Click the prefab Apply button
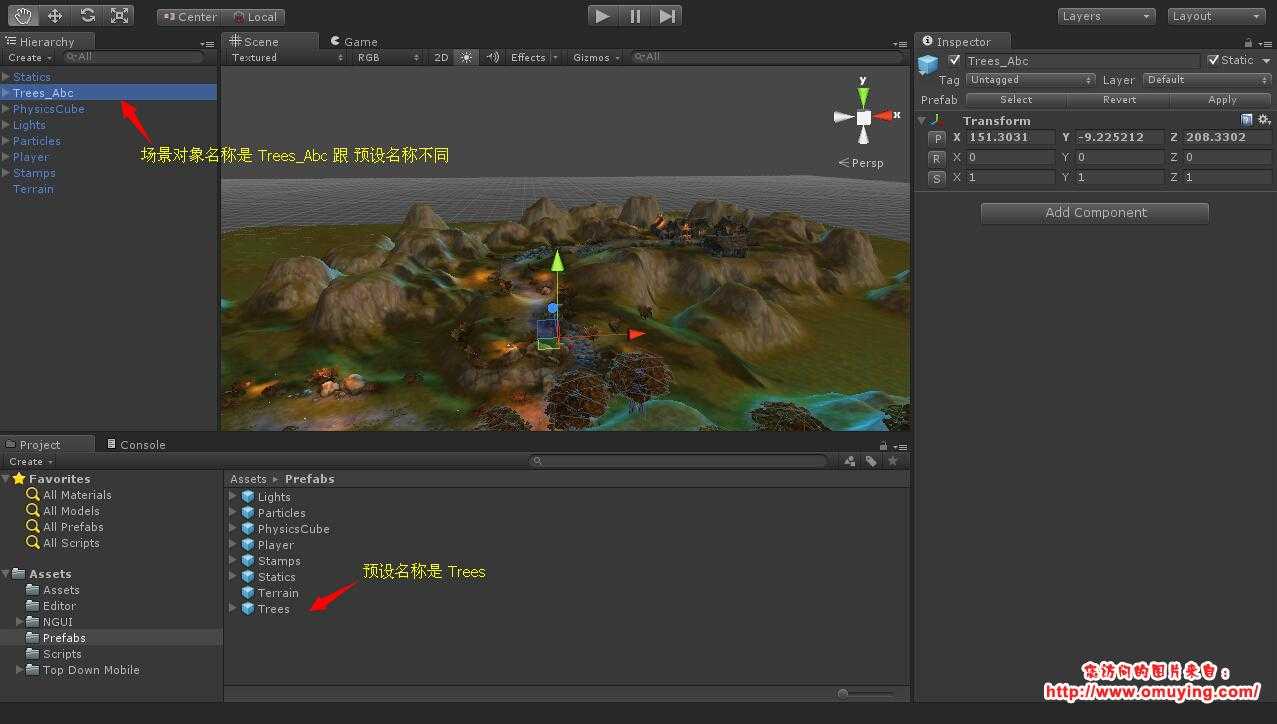This screenshot has width=1277, height=724. coord(1222,100)
